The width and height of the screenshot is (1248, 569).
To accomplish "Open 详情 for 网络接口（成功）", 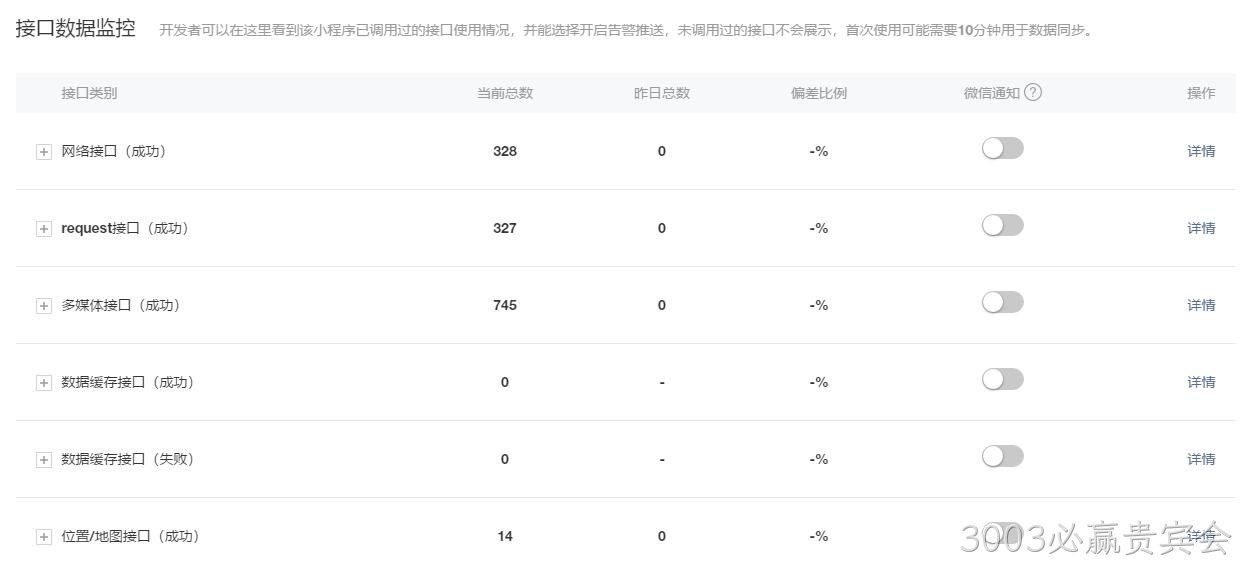I will 1201,151.
